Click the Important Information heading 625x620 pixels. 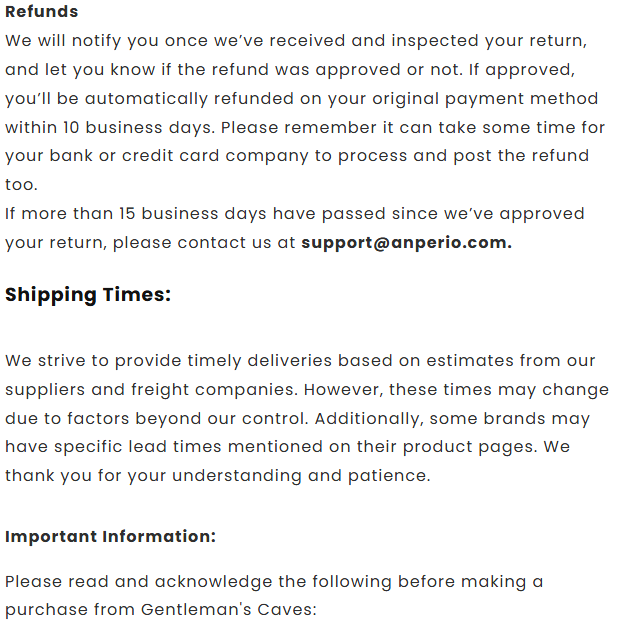click(x=110, y=536)
